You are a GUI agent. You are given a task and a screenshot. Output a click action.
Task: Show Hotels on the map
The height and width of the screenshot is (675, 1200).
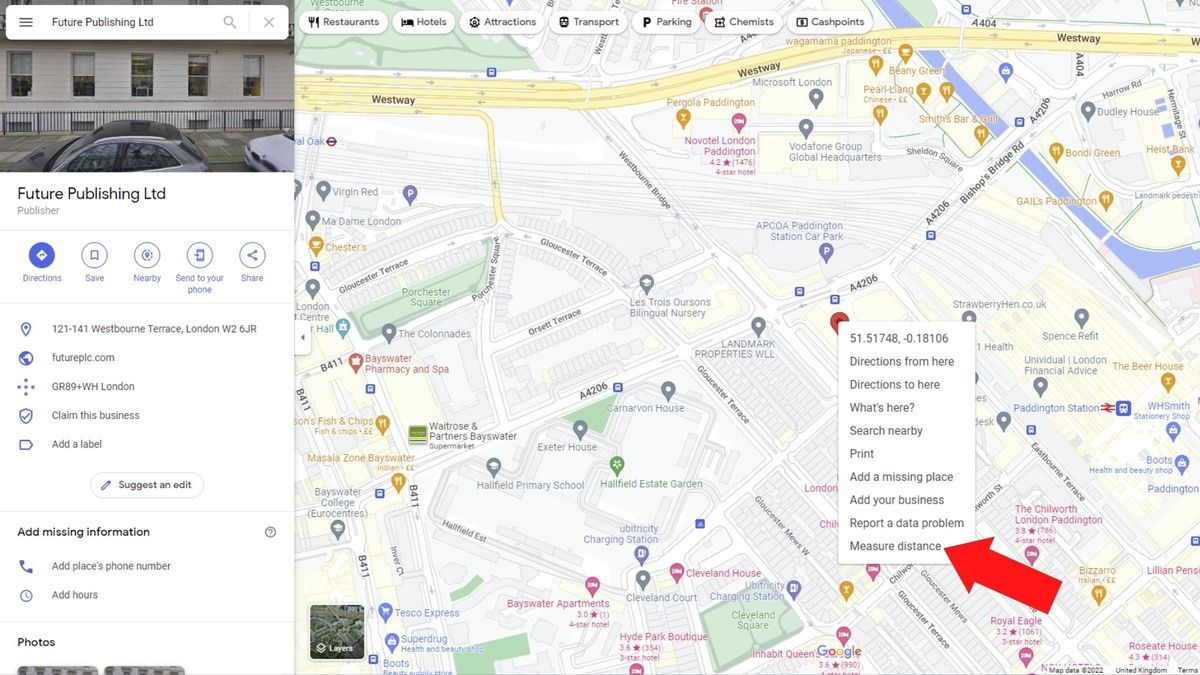(423, 21)
